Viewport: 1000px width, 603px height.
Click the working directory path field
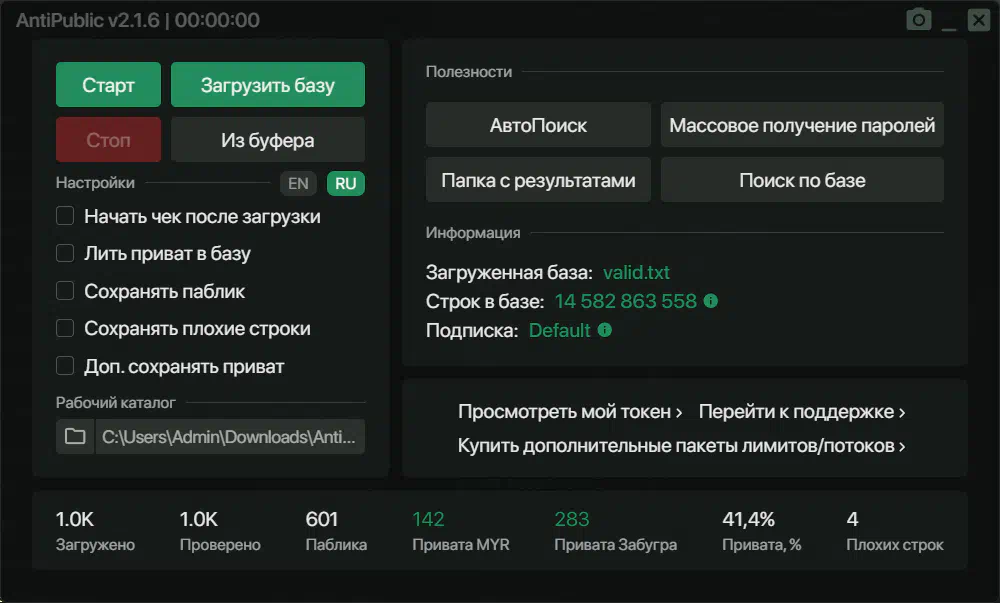(229, 437)
